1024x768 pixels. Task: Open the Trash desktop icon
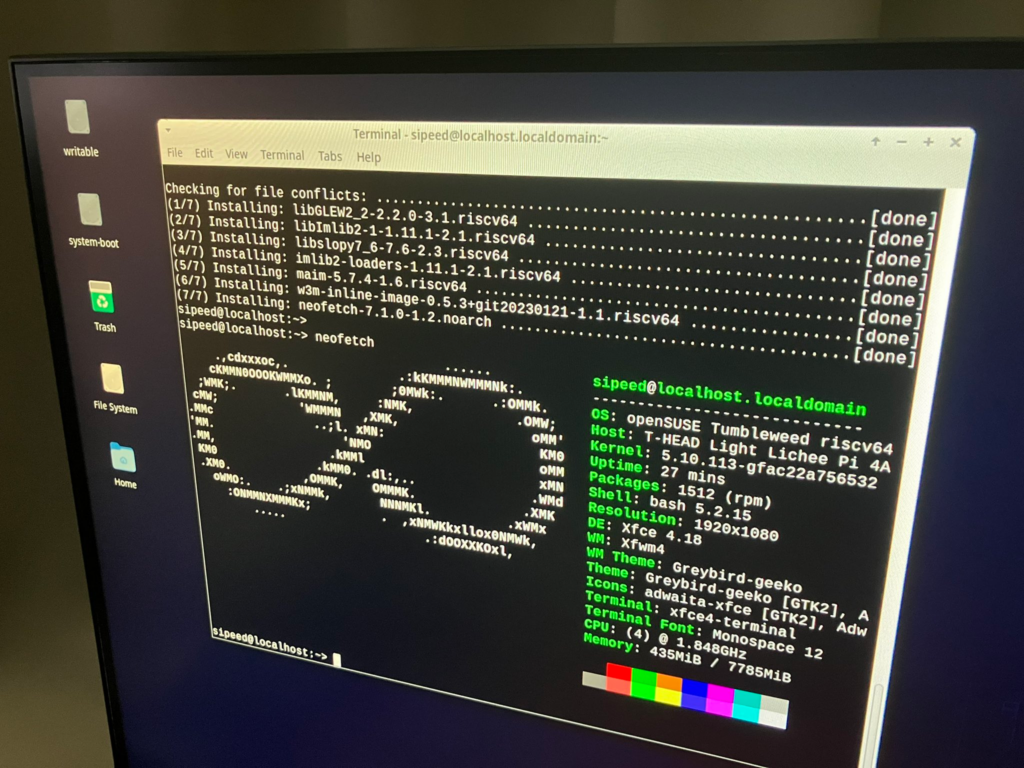point(102,306)
